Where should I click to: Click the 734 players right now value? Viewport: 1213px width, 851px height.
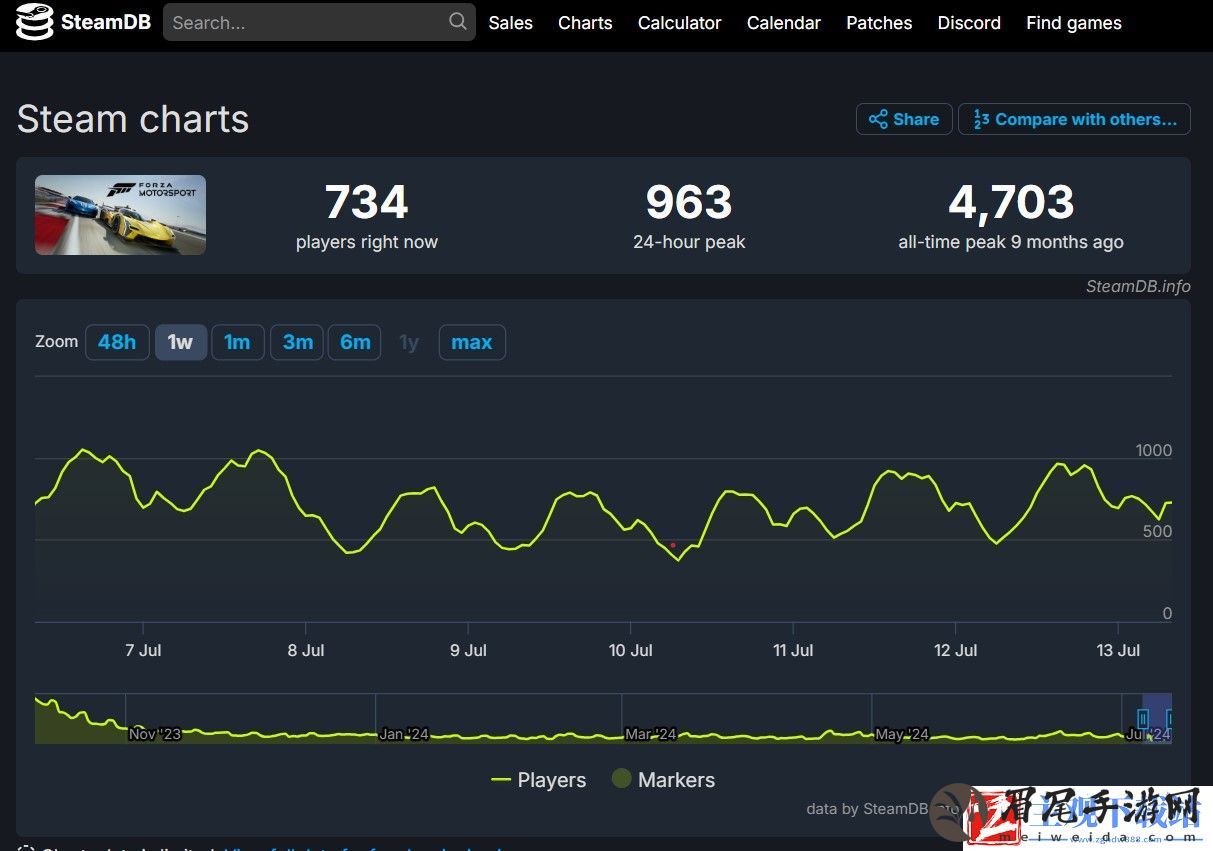tap(367, 203)
